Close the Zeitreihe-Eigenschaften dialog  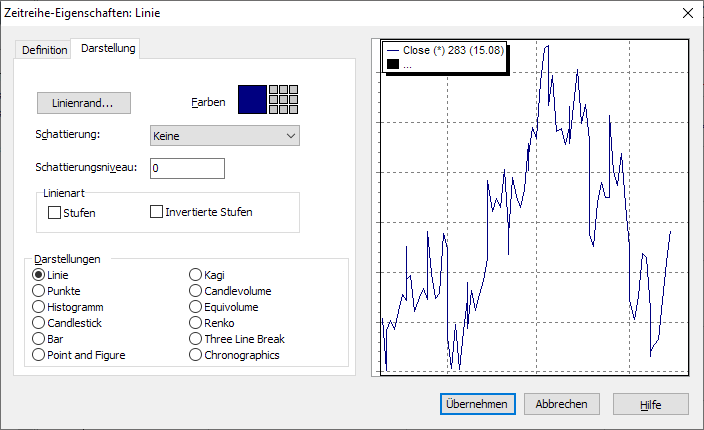pyautogui.click(x=687, y=13)
